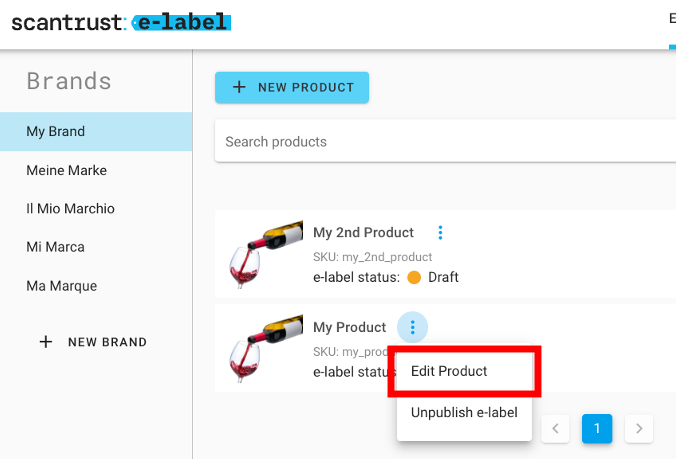Click the plus icon next to New Brand

coord(45,342)
